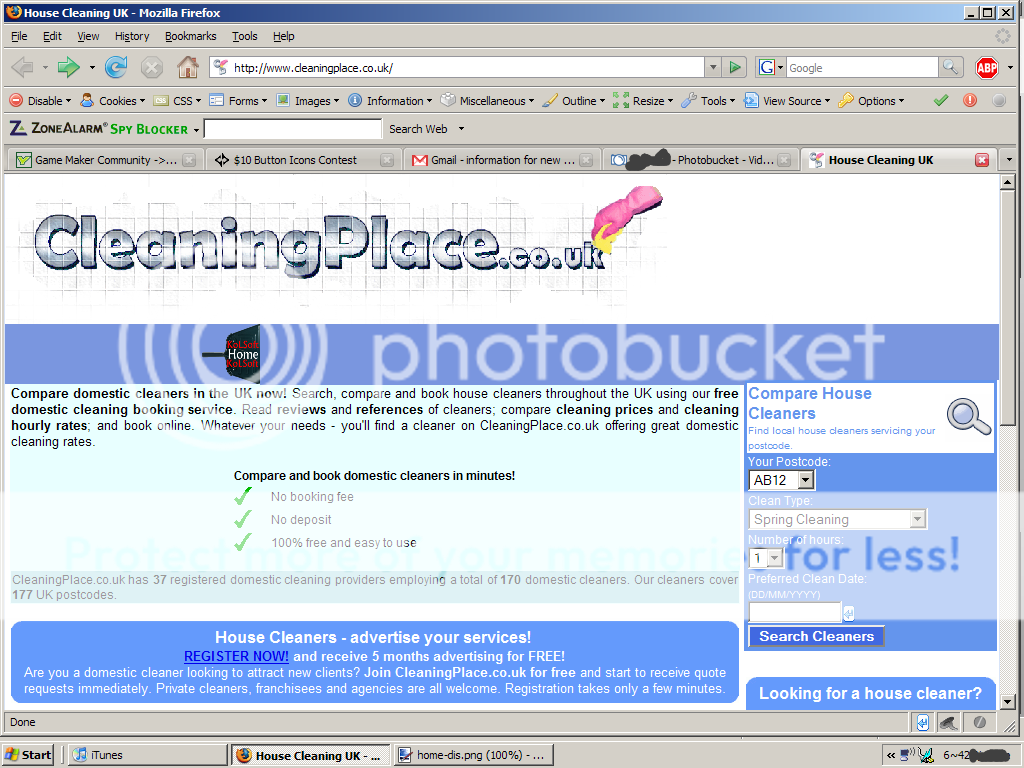The image size is (1024, 768).
Task: Focus the Preferred Clean Date input field
Action: 795,613
